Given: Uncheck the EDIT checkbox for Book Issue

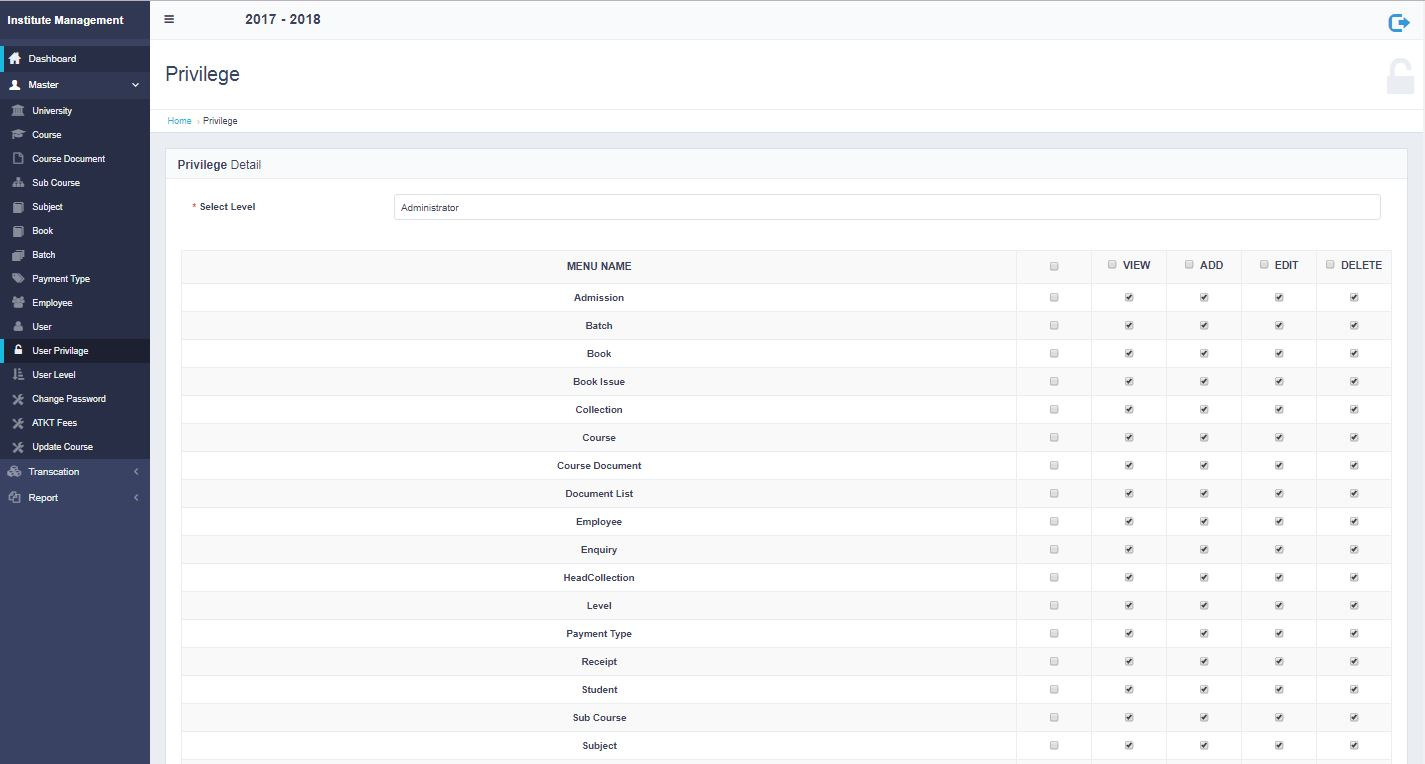Looking at the screenshot, I should 1279,381.
